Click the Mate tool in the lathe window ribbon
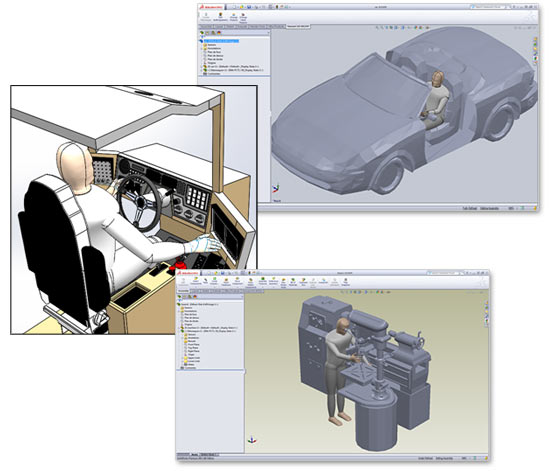 205,281
